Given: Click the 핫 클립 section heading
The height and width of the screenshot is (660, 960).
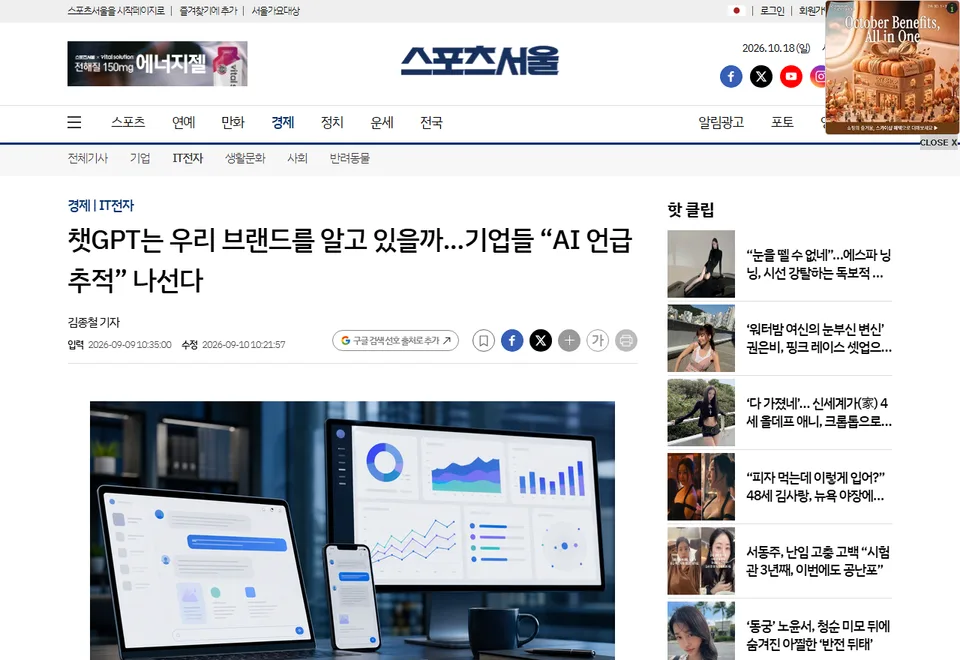Looking at the screenshot, I should click(691, 210).
